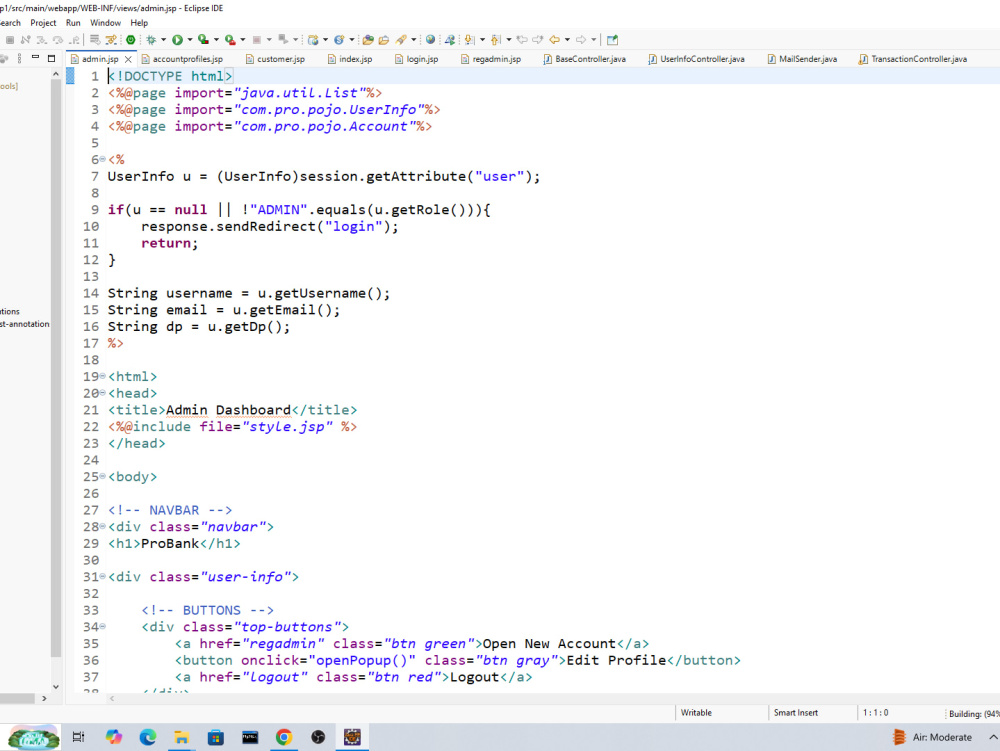
Task: Open Debug dropdown arrow
Action: [x=163, y=40]
